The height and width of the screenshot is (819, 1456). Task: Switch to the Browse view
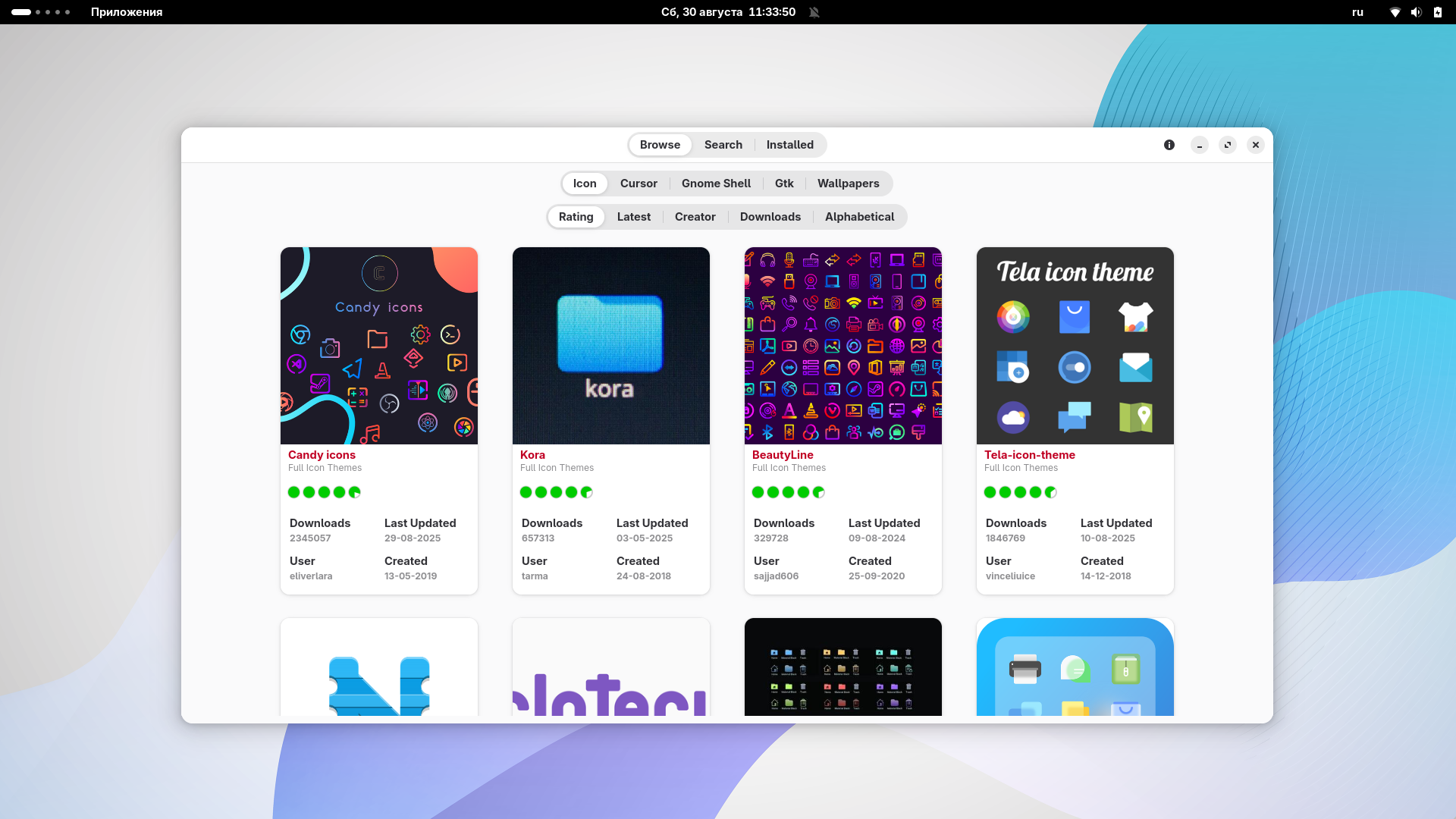click(x=660, y=145)
